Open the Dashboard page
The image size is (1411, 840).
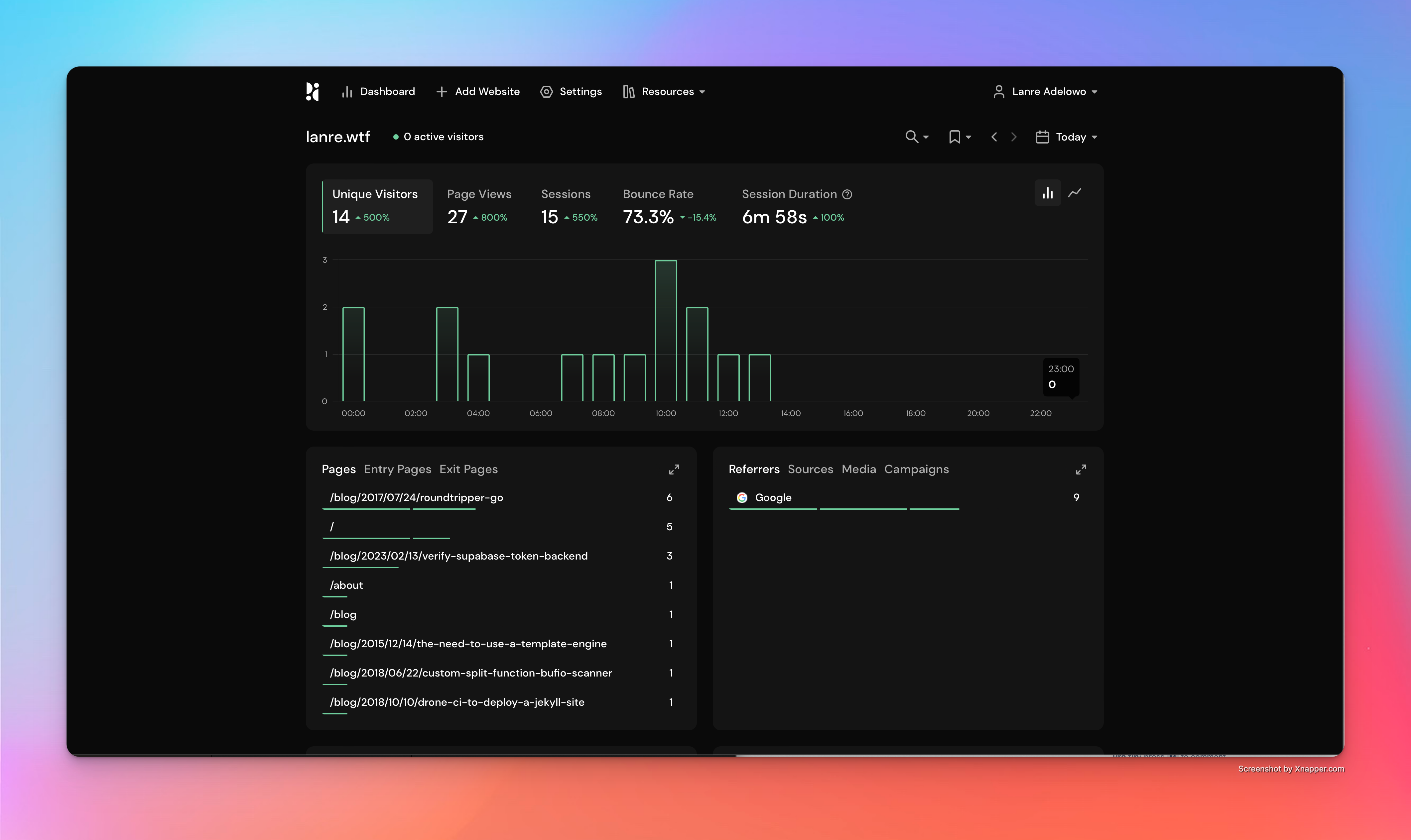point(378,92)
